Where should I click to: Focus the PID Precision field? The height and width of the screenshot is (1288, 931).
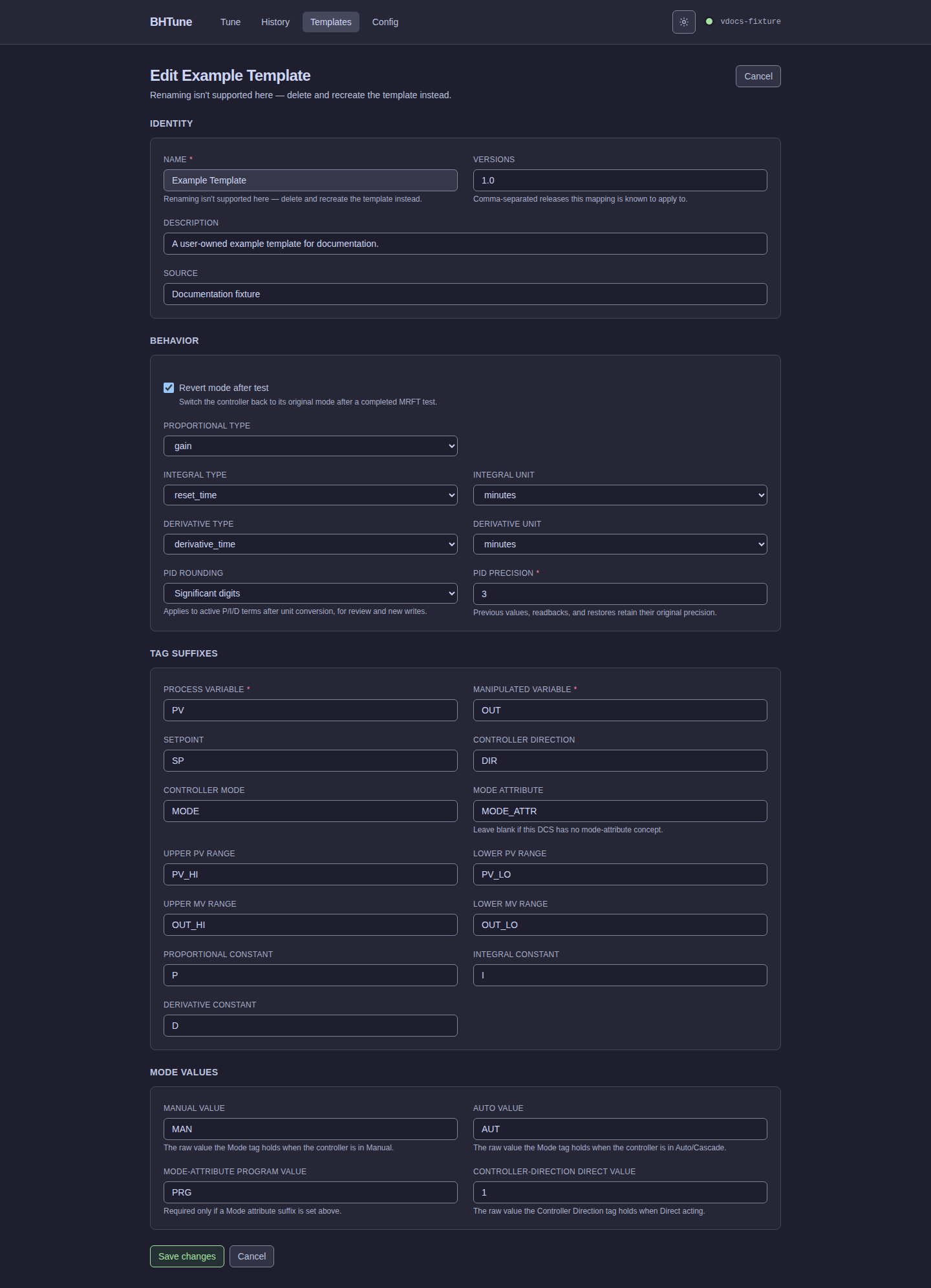620,594
